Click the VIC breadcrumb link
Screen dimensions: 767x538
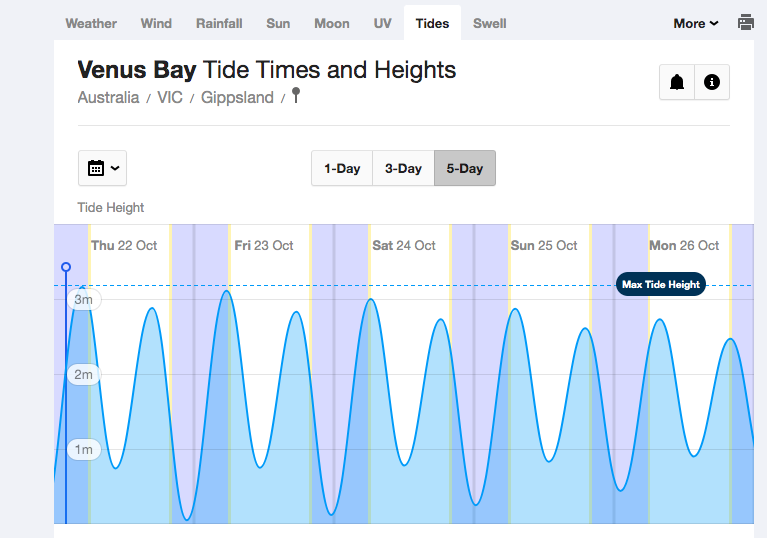tap(170, 98)
